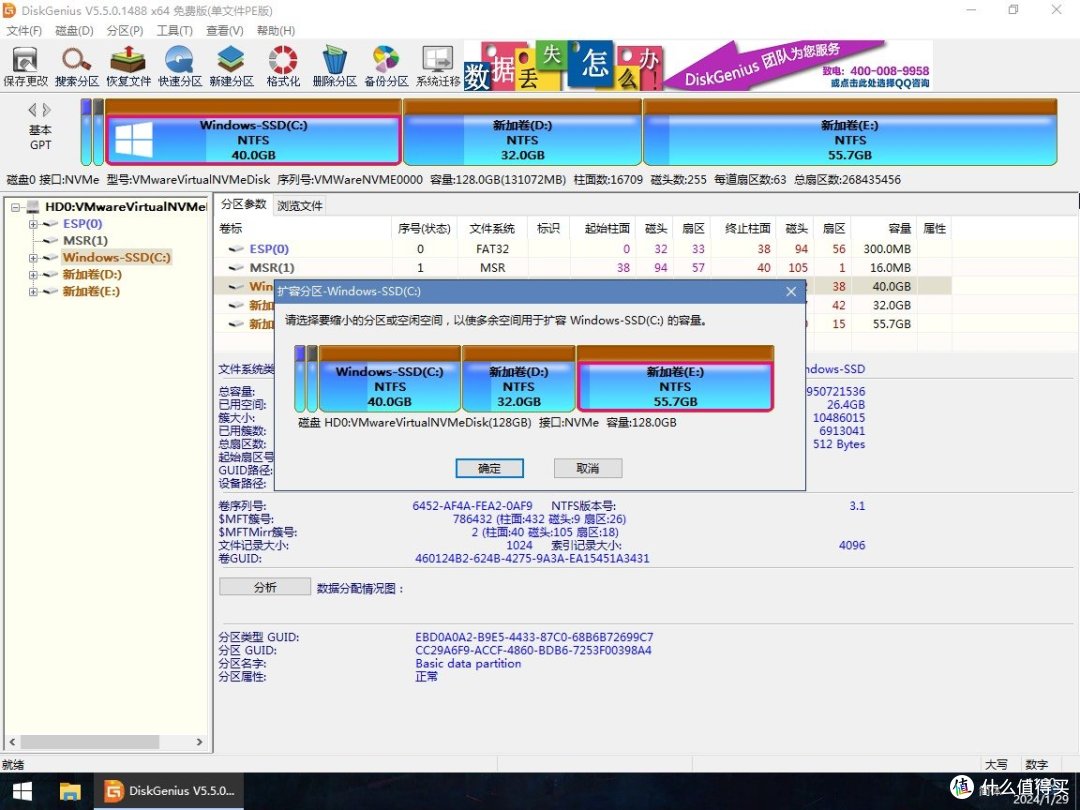Select 新加卷(E:) in the disk tree
The image size is (1080, 810).
[x=91, y=291]
